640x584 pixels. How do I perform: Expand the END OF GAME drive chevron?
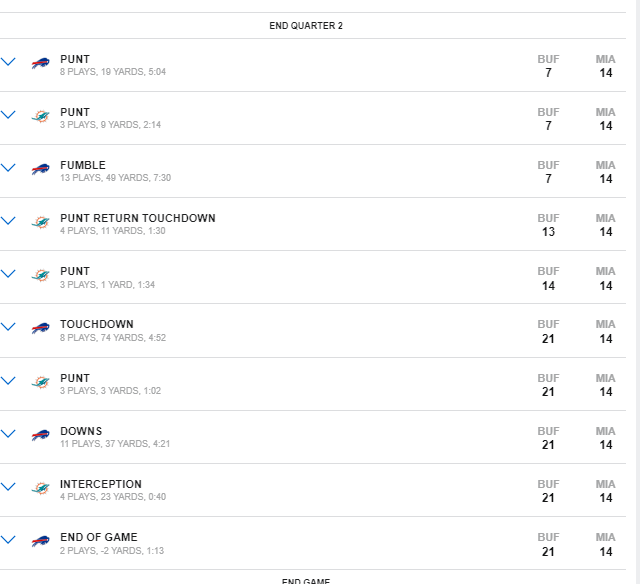coord(8,540)
